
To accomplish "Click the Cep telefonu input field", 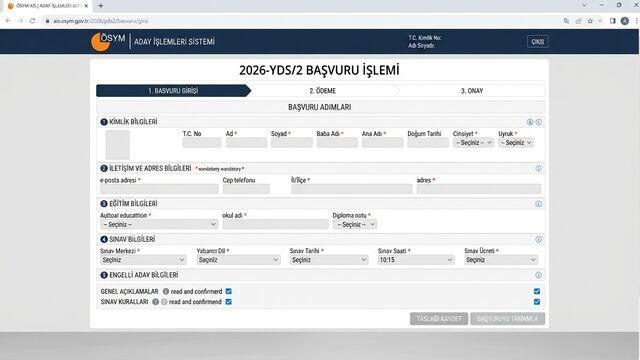I will 246,189.
